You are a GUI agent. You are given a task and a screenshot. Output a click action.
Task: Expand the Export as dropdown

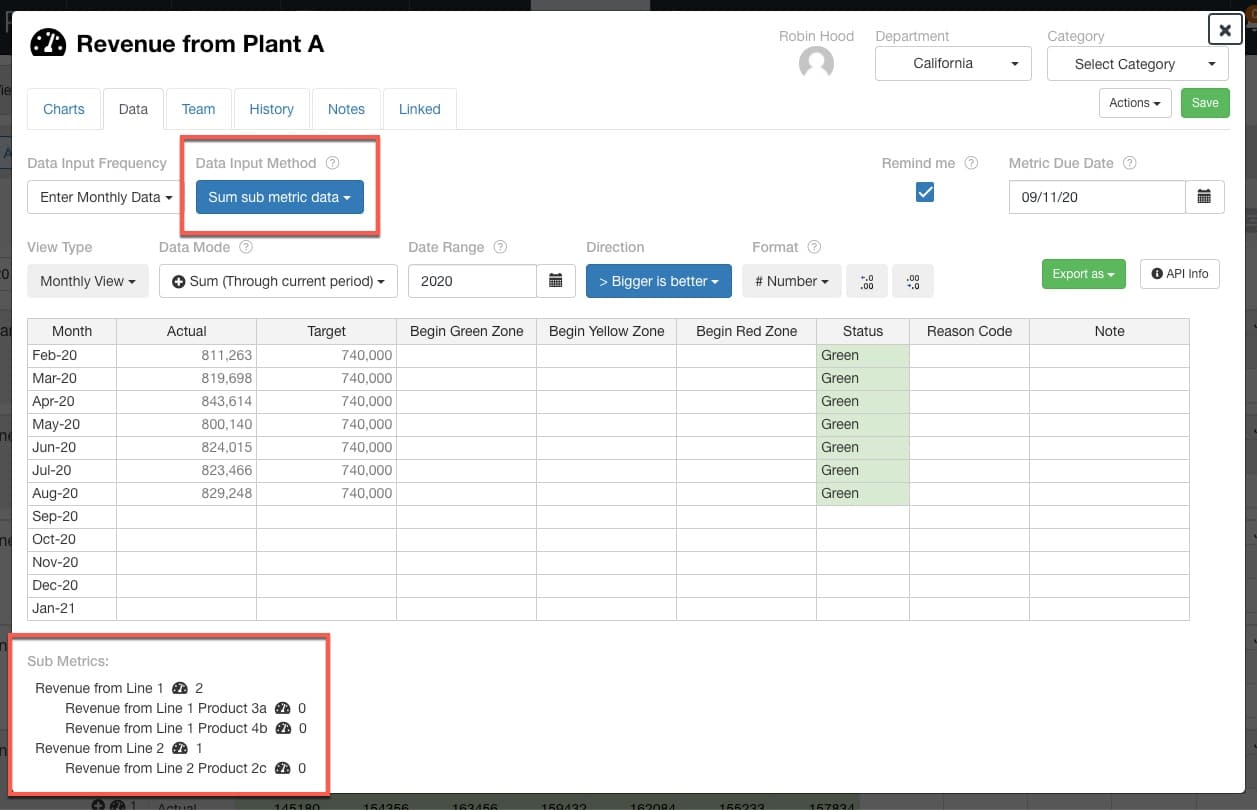click(1084, 274)
